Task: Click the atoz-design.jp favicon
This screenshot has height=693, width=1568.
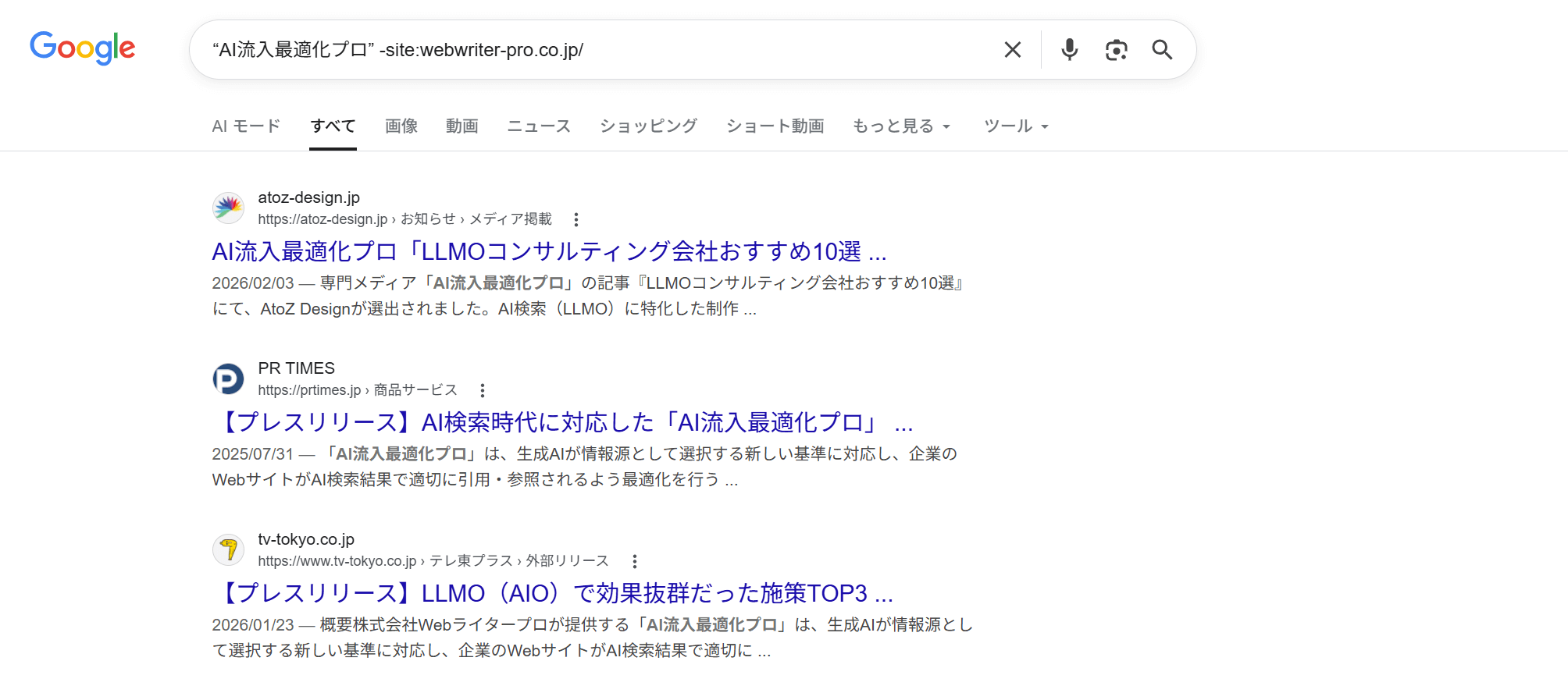Action: [x=228, y=208]
